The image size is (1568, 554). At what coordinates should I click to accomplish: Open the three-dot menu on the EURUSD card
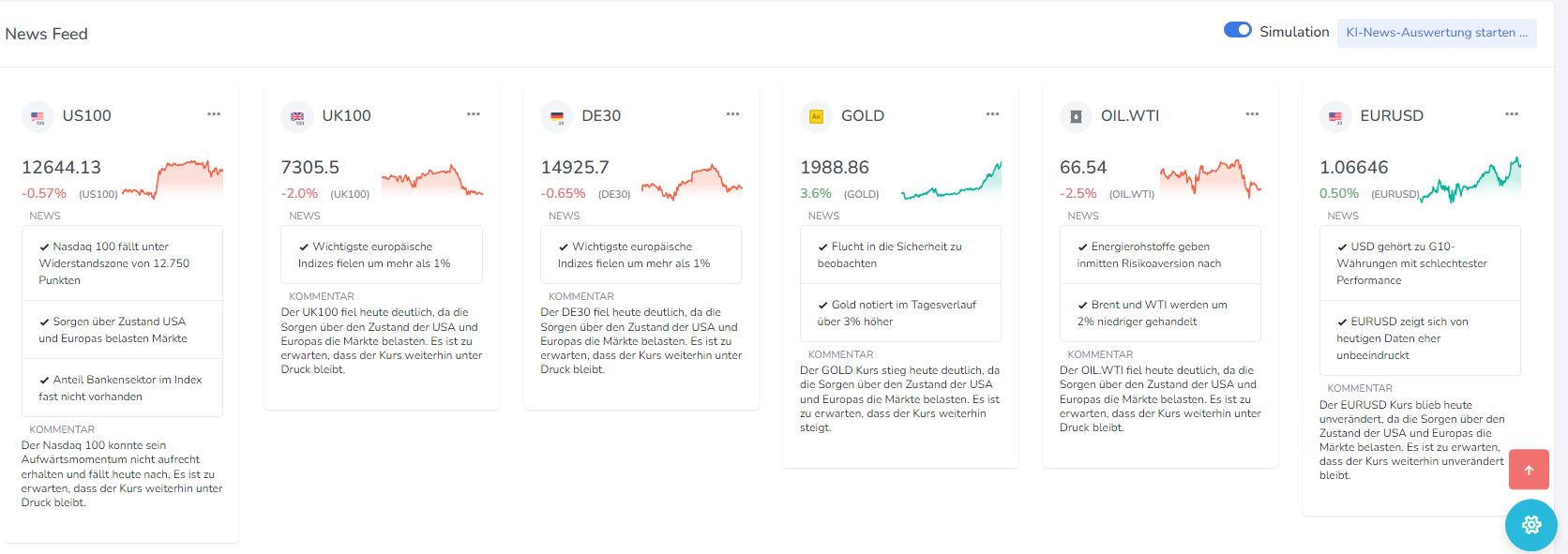pyautogui.click(x=1512, y=114)
